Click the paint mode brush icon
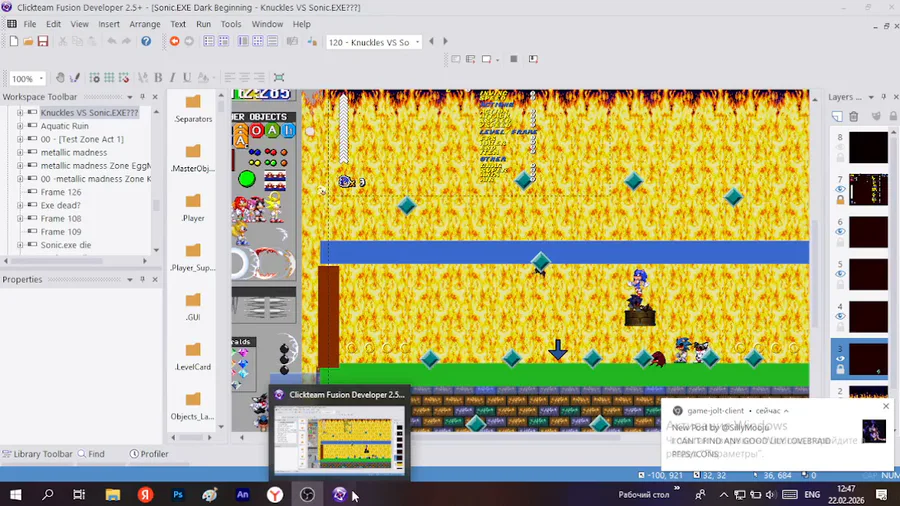The width and height of the screenshot is (900, 506). pos(75,77)
